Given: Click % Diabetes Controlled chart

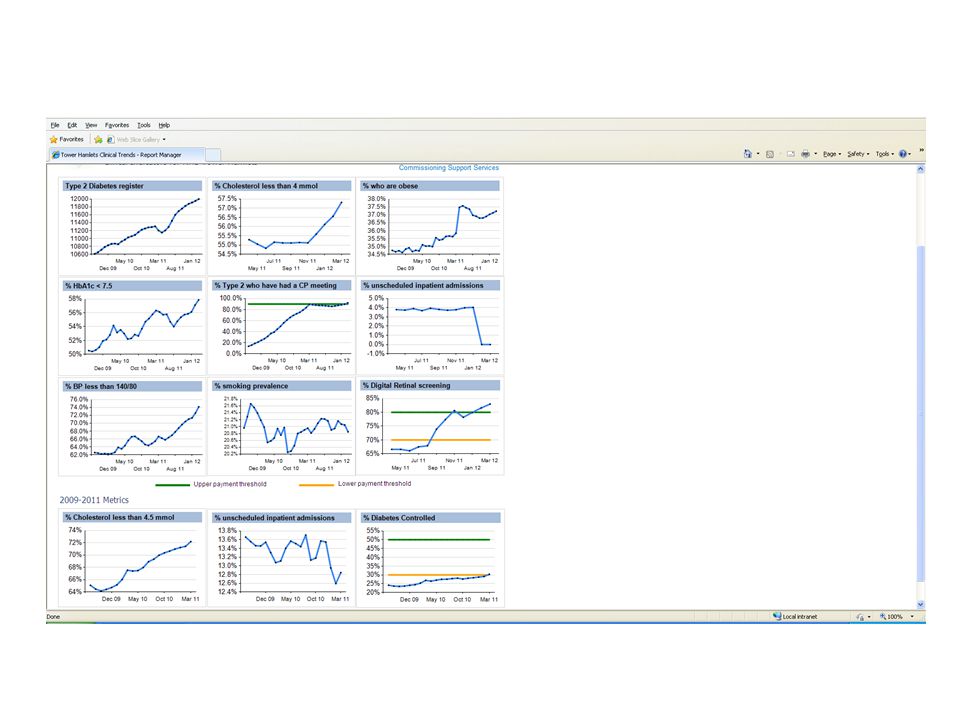Looking at the screenshot, I should tap(430, 558).
